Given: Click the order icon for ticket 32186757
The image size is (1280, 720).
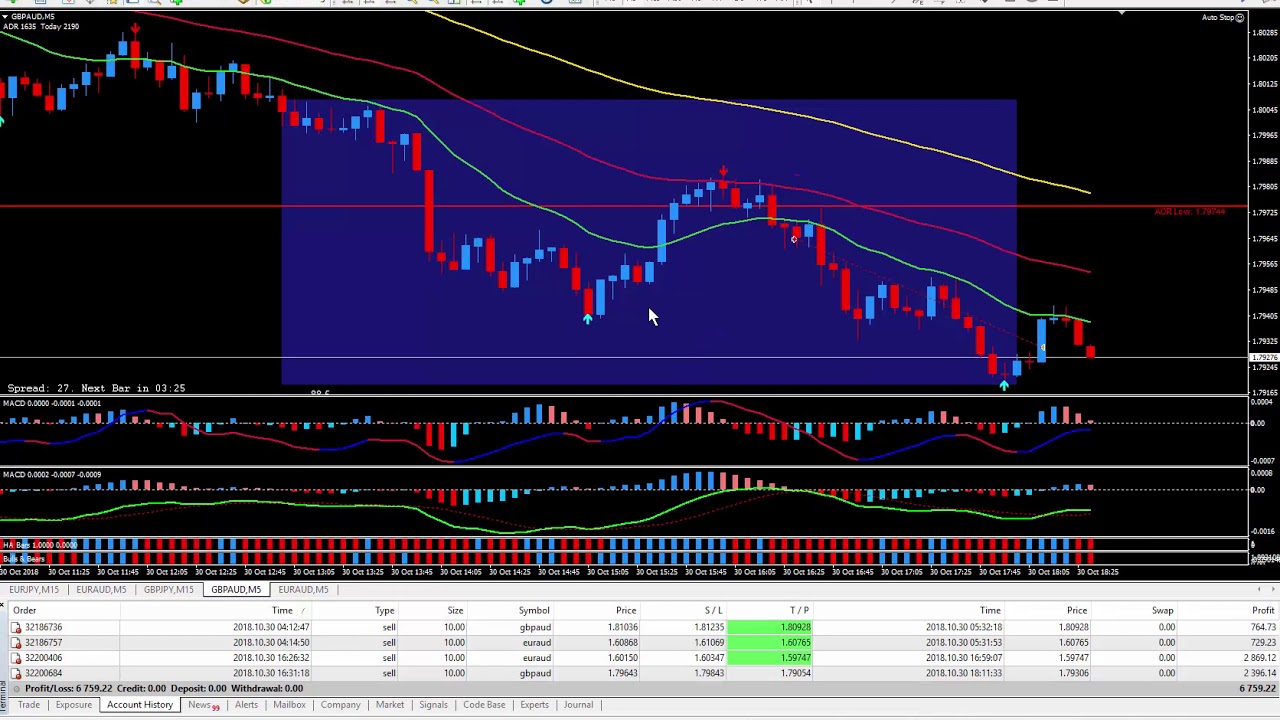Looking at the screenshot, I should tap(16, 642).
